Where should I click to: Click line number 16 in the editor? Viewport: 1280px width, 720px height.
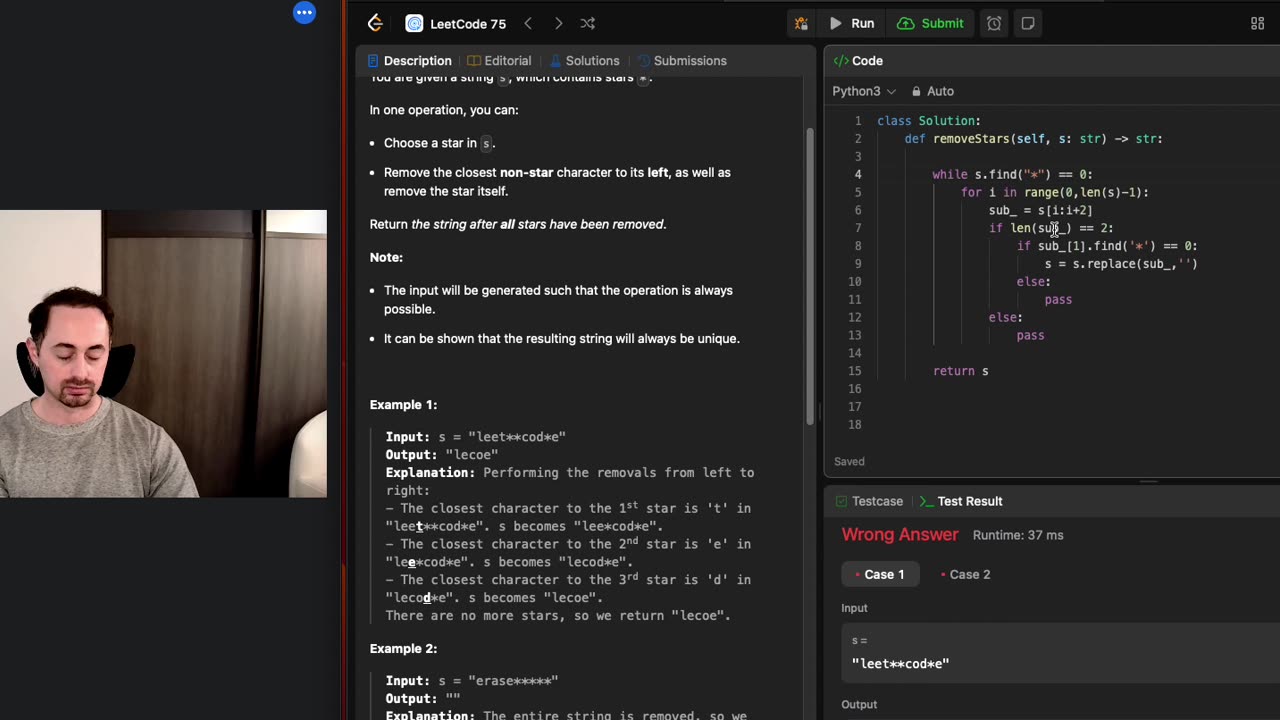point(855,389)
